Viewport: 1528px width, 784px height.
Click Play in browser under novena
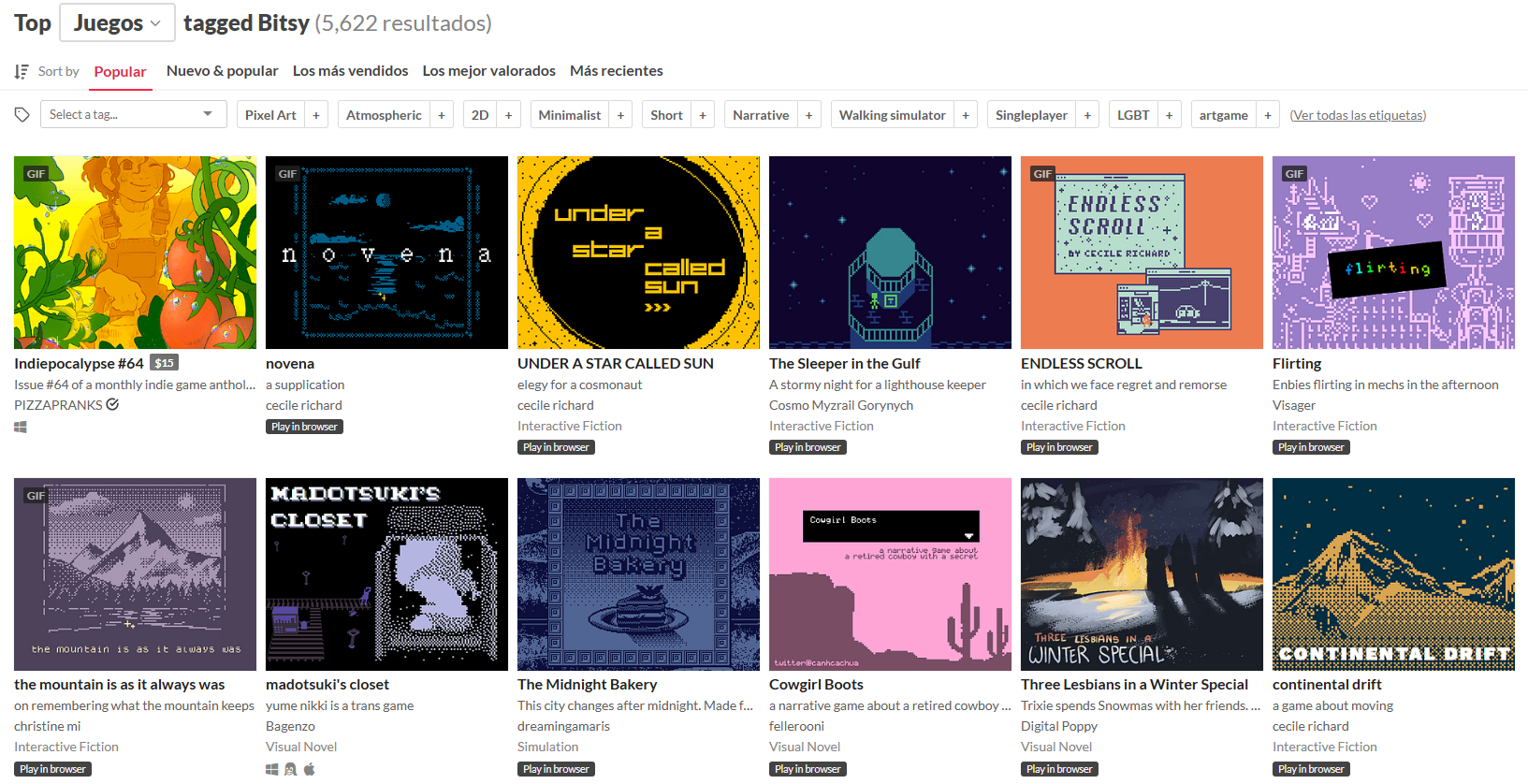pos(304,427)
